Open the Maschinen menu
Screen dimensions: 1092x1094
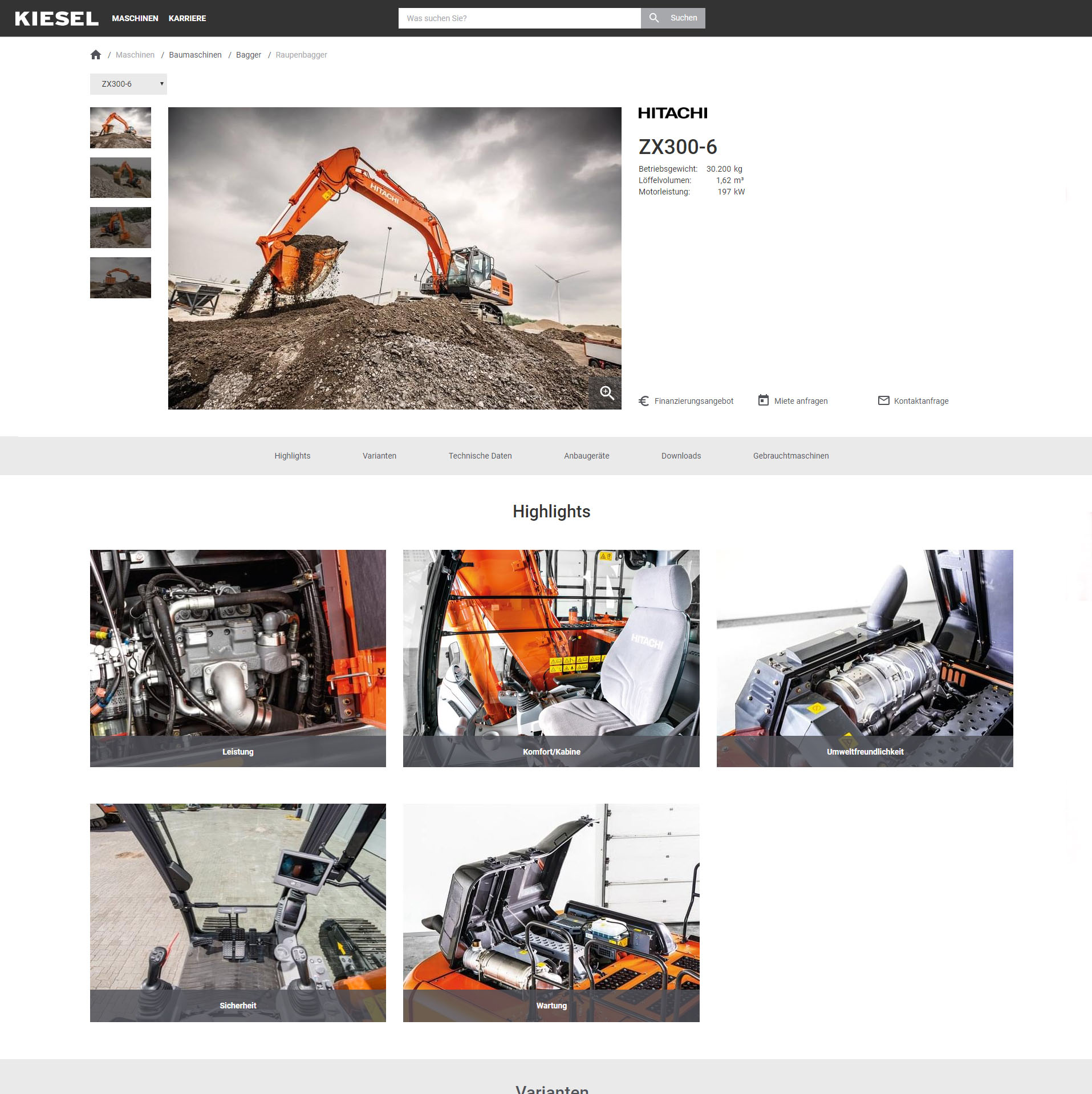(135, 18)
